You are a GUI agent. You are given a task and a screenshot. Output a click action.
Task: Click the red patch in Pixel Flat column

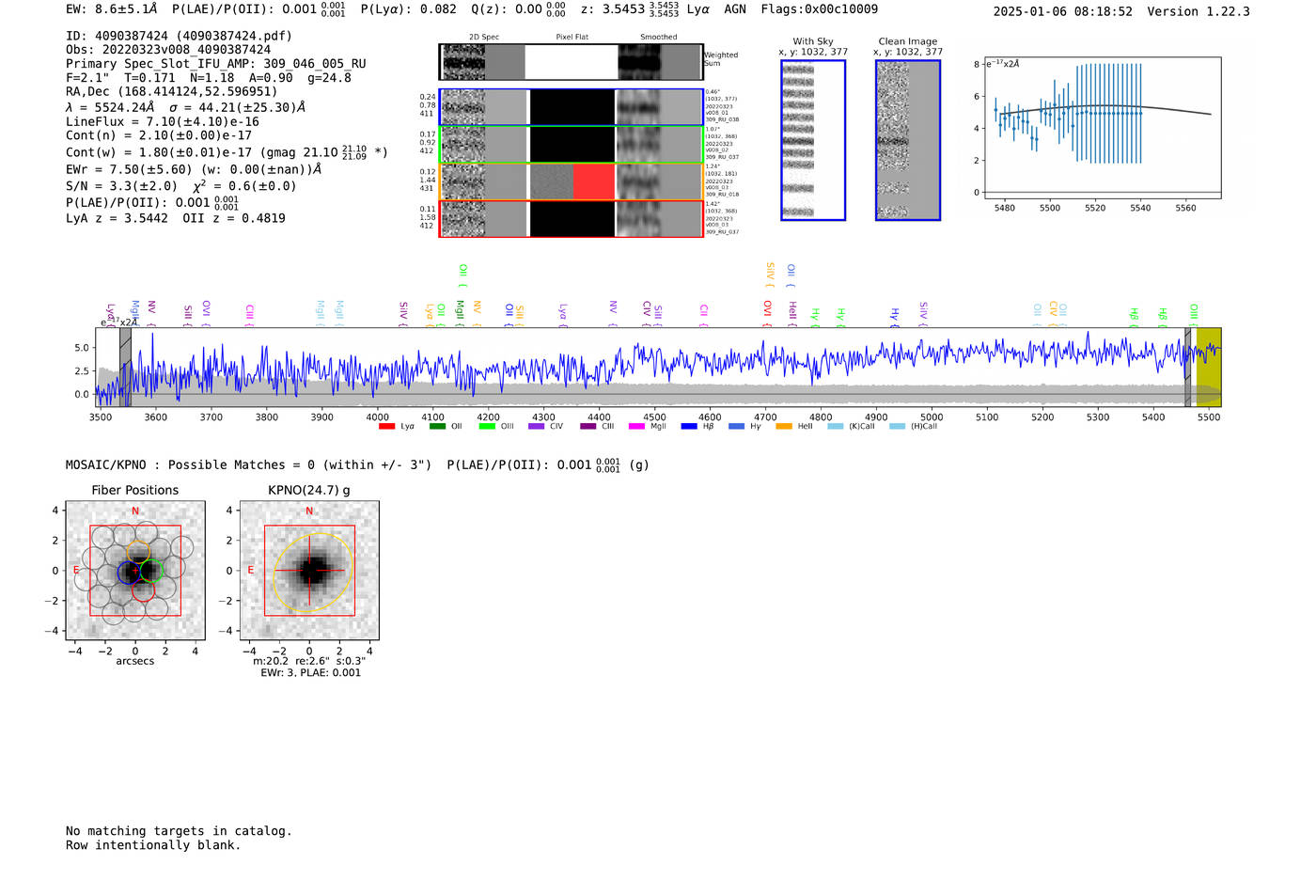tap(593, 181)
